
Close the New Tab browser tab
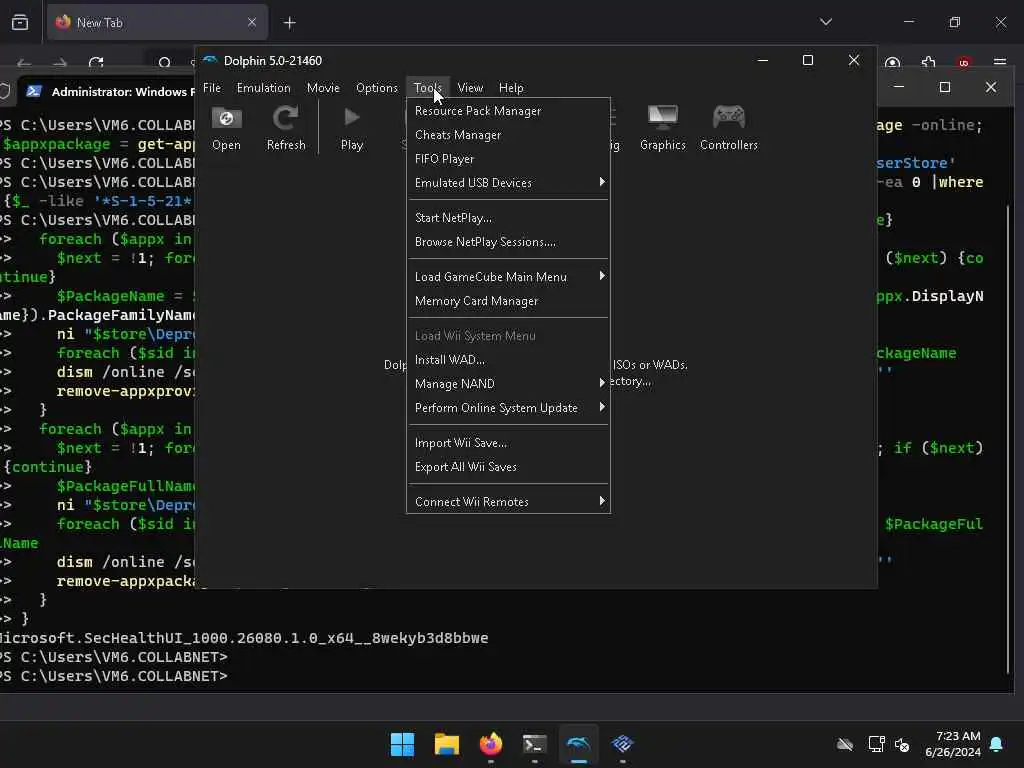click(x=252, y=23)
